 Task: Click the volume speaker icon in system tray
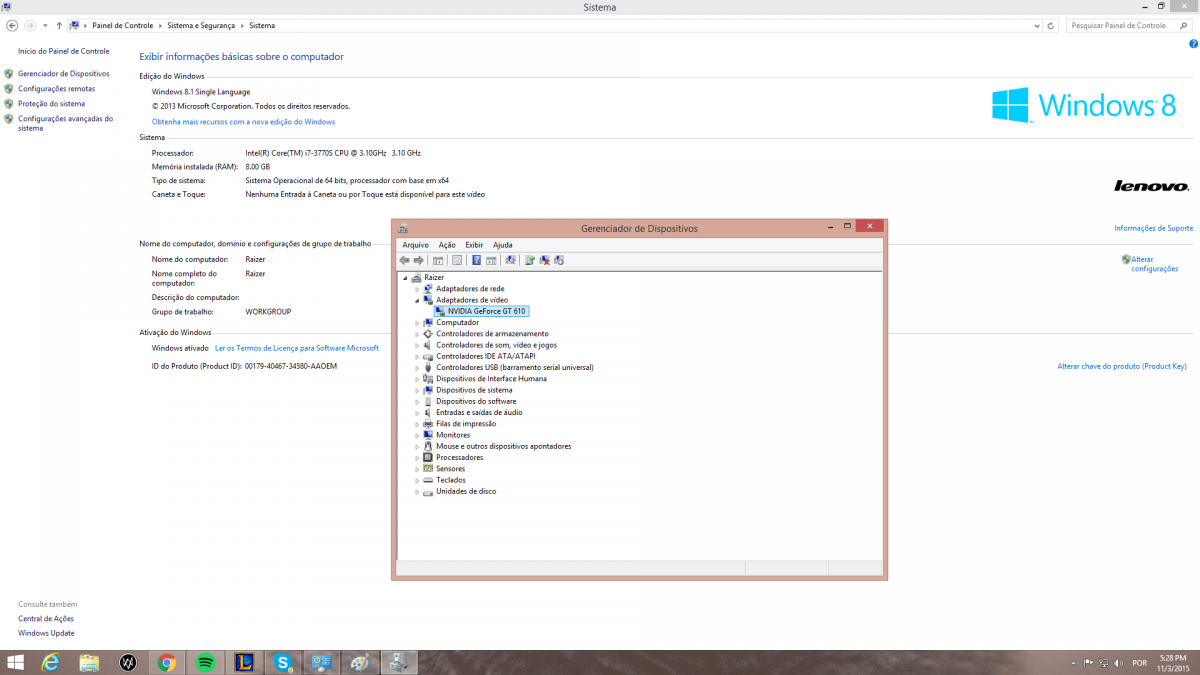(1117, 663)
